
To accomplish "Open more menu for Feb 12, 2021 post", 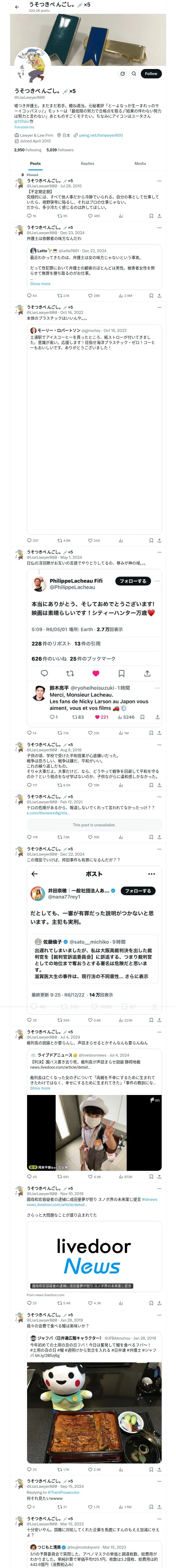I will [159, 796].
